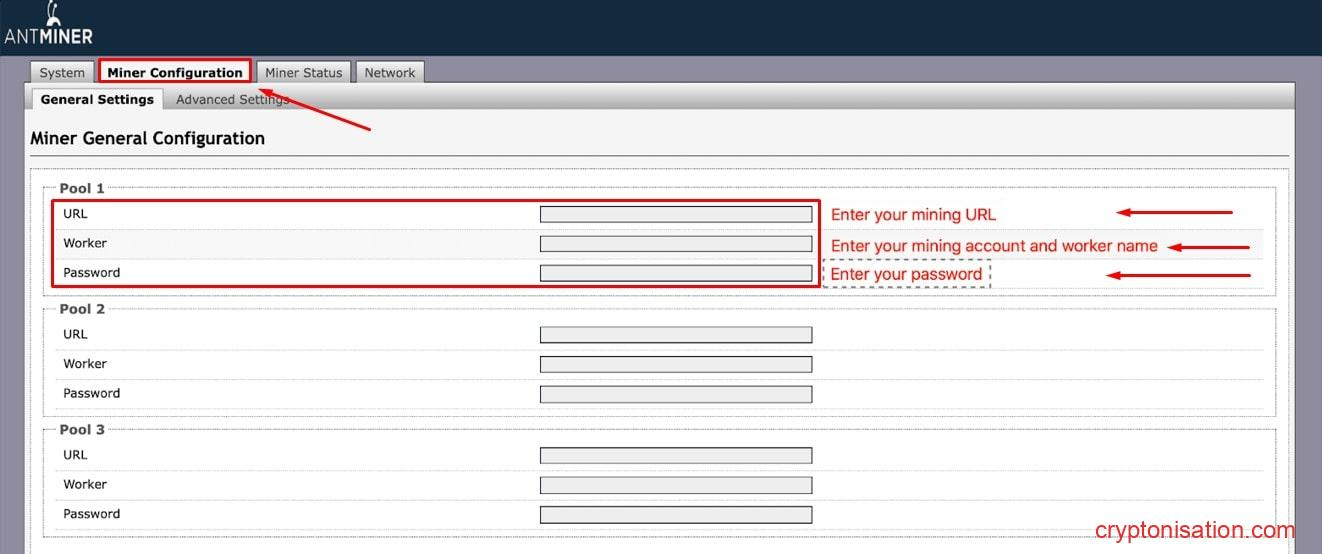Open the Network tab
Screen dimensions: 1322x554
pyautogui.click(x=389, y=73)
